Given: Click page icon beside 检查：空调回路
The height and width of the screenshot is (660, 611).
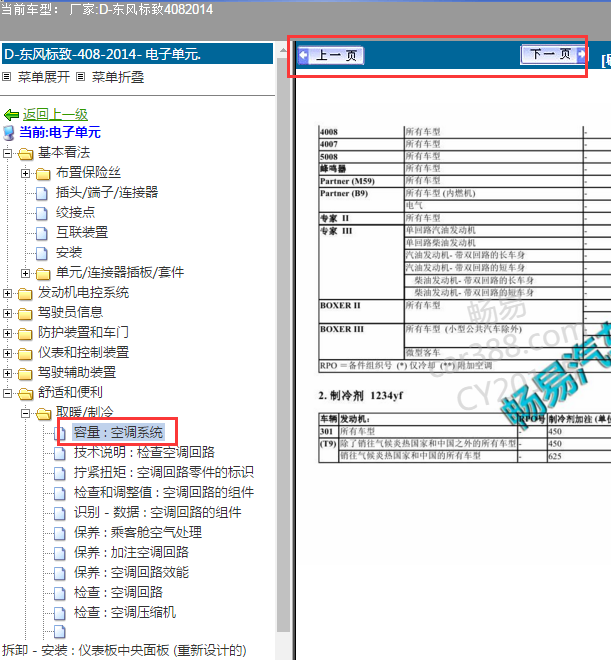Looking at the screenshot, I should click(60, 593).
